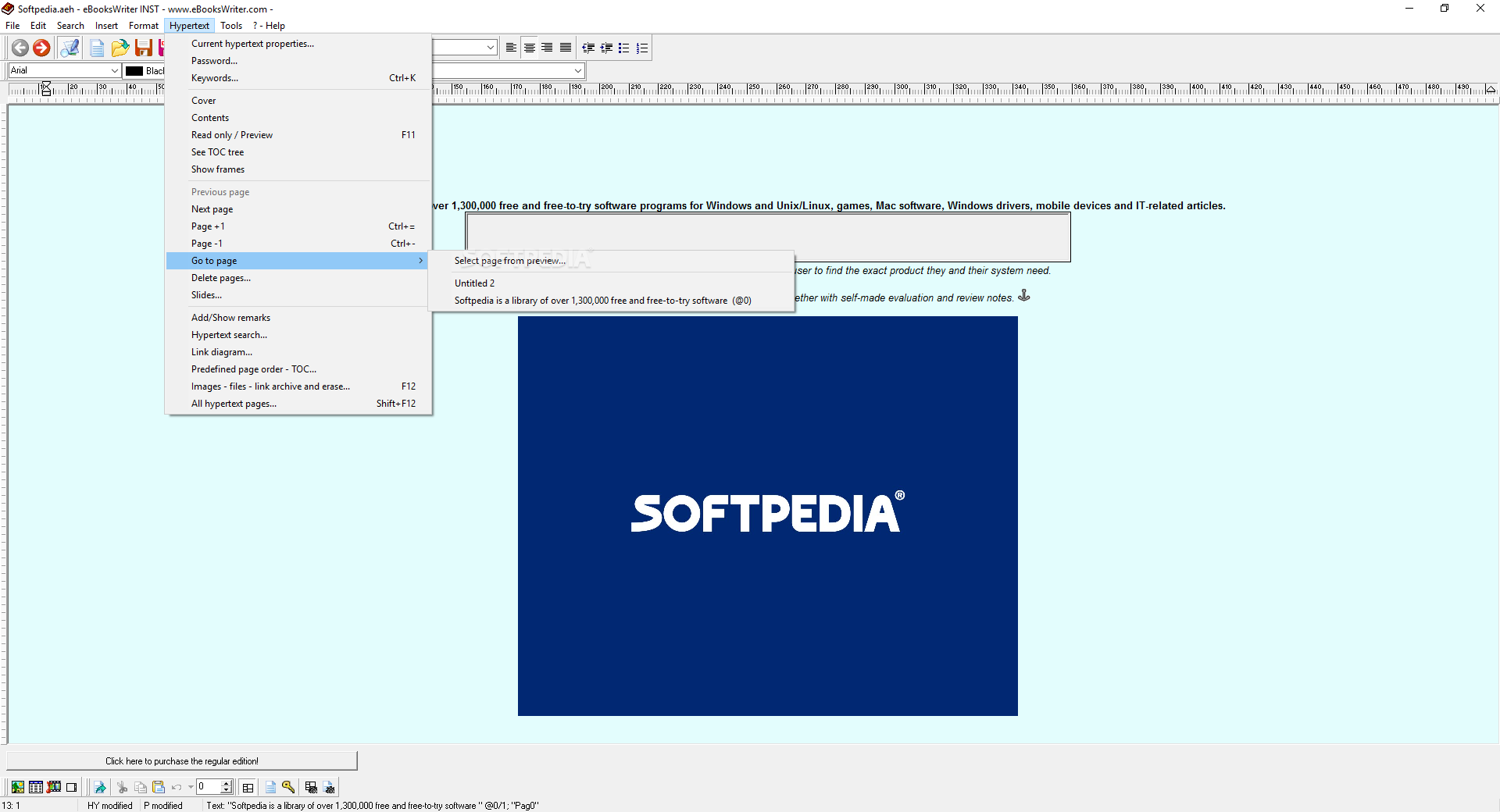Click the edit/preview mode pencil icon
The height and width of the screenshot is (812, 1500).
point(70,48)
